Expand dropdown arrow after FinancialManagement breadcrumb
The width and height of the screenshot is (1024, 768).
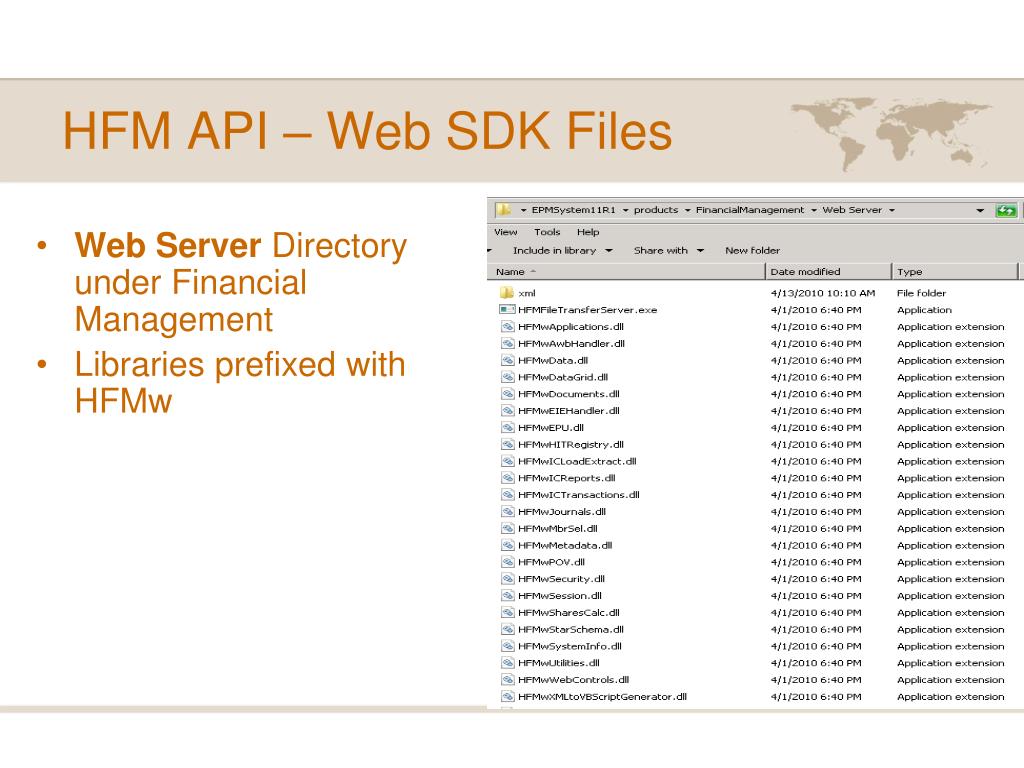click(x=814, y=210)
